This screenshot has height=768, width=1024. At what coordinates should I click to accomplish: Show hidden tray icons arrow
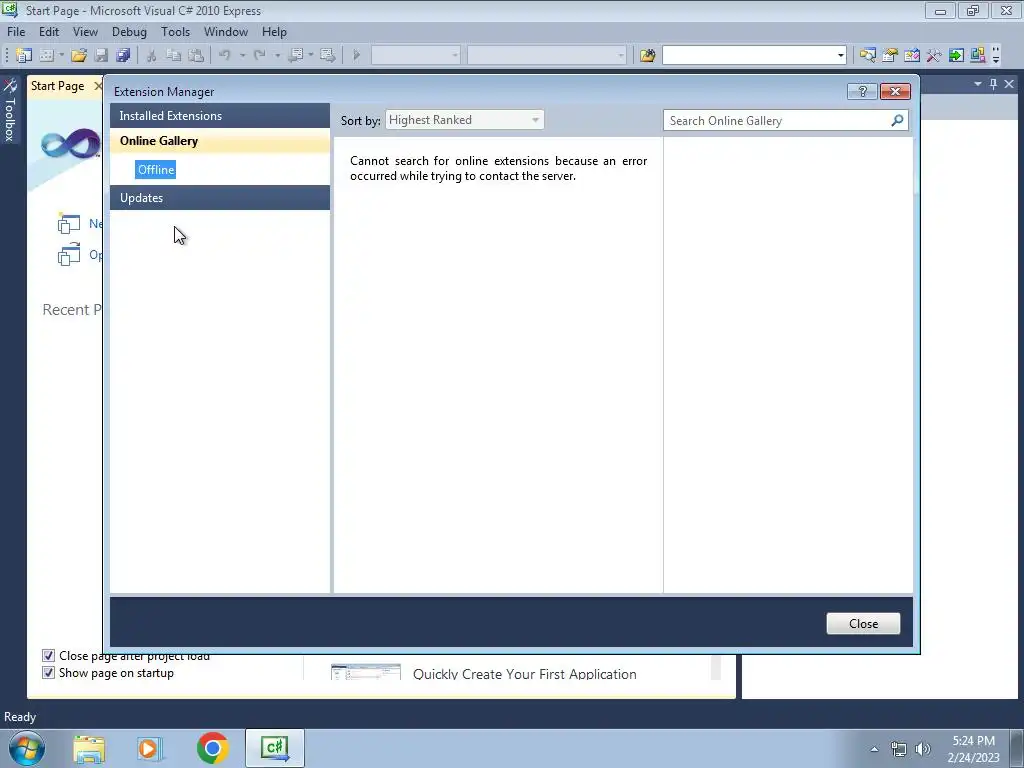coord(874,749)
